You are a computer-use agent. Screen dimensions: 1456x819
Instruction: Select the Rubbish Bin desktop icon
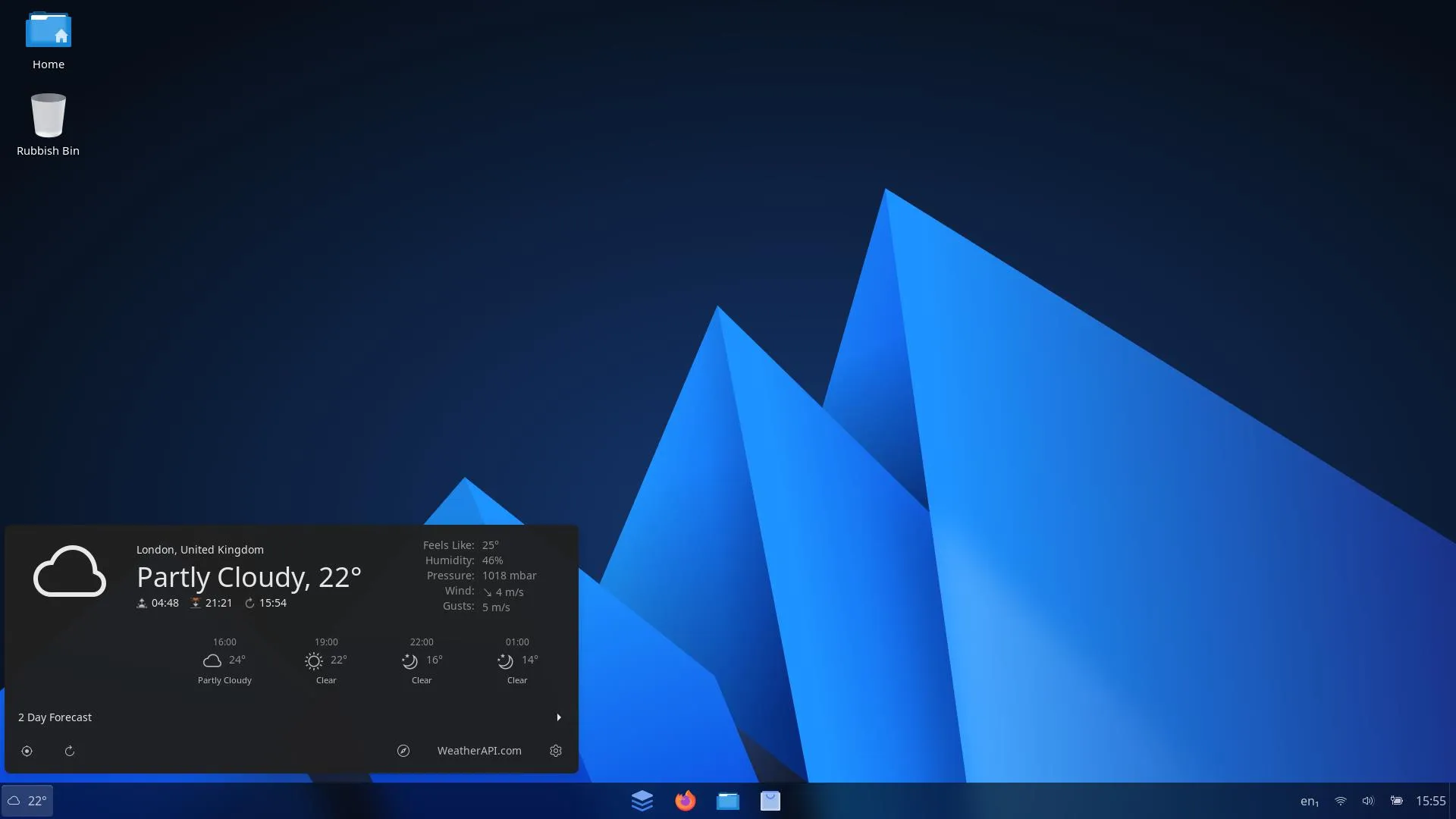[49, 125]
